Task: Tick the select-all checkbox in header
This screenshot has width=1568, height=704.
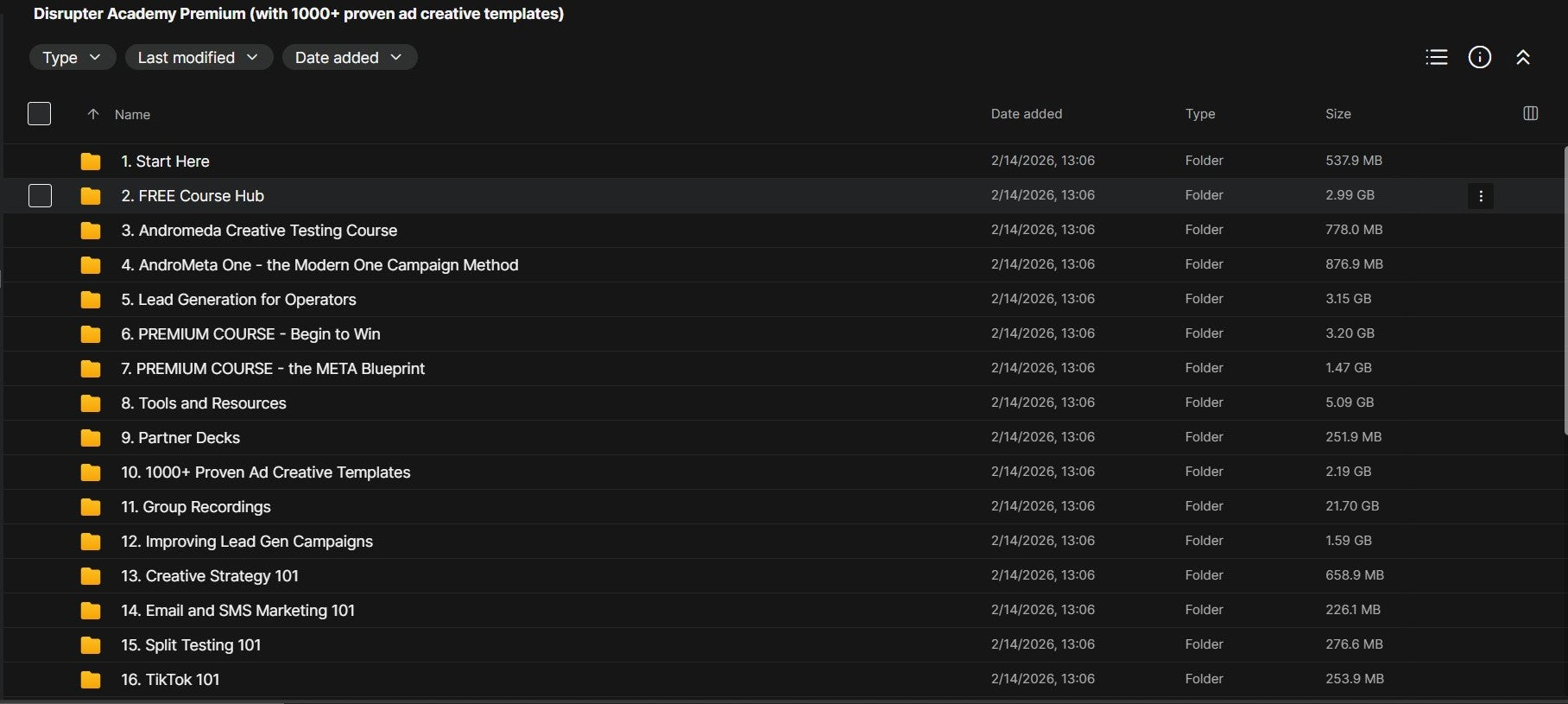Action: click(x=40, y=114)
